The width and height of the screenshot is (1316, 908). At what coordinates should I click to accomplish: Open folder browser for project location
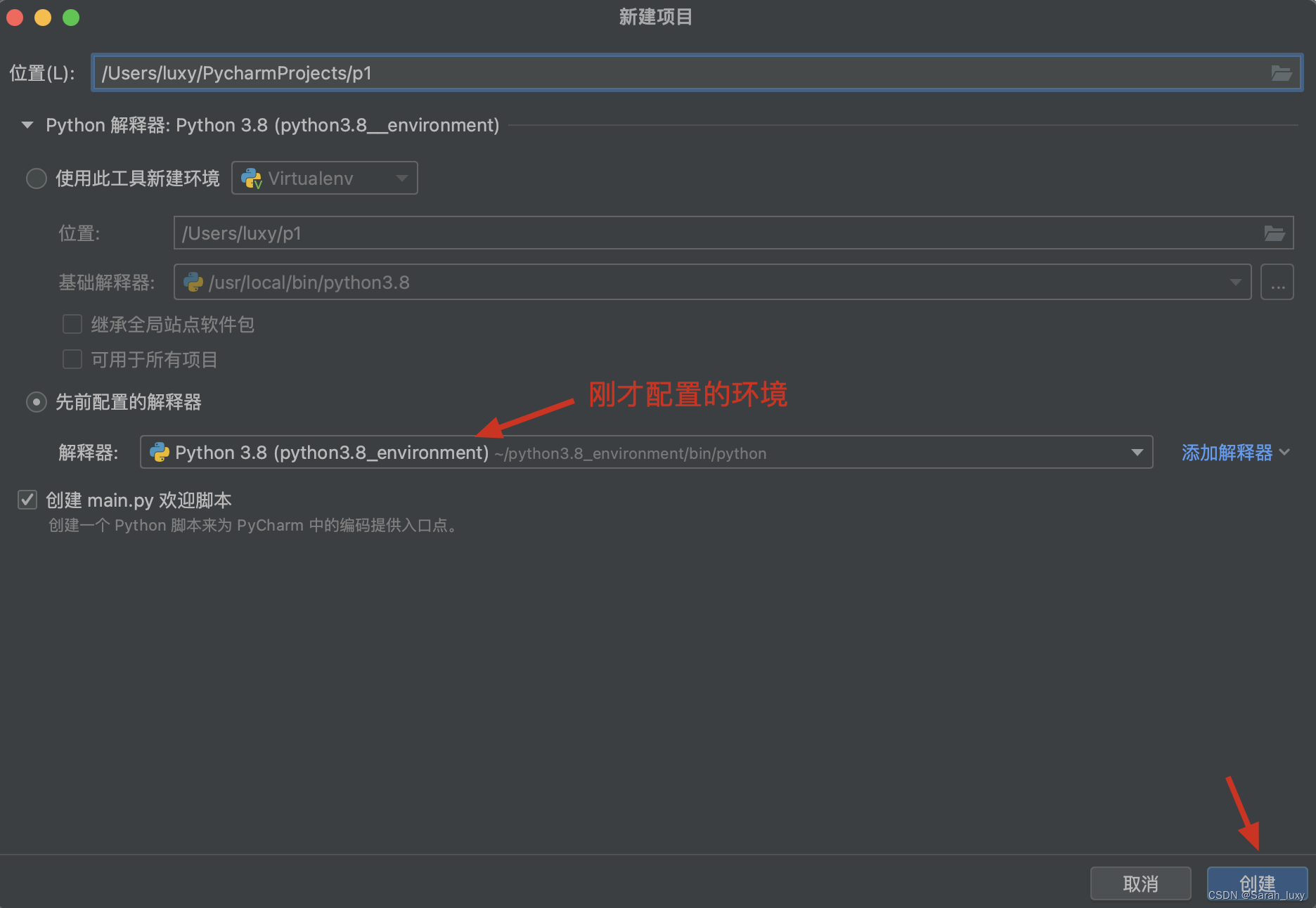tap(1281, 73)
